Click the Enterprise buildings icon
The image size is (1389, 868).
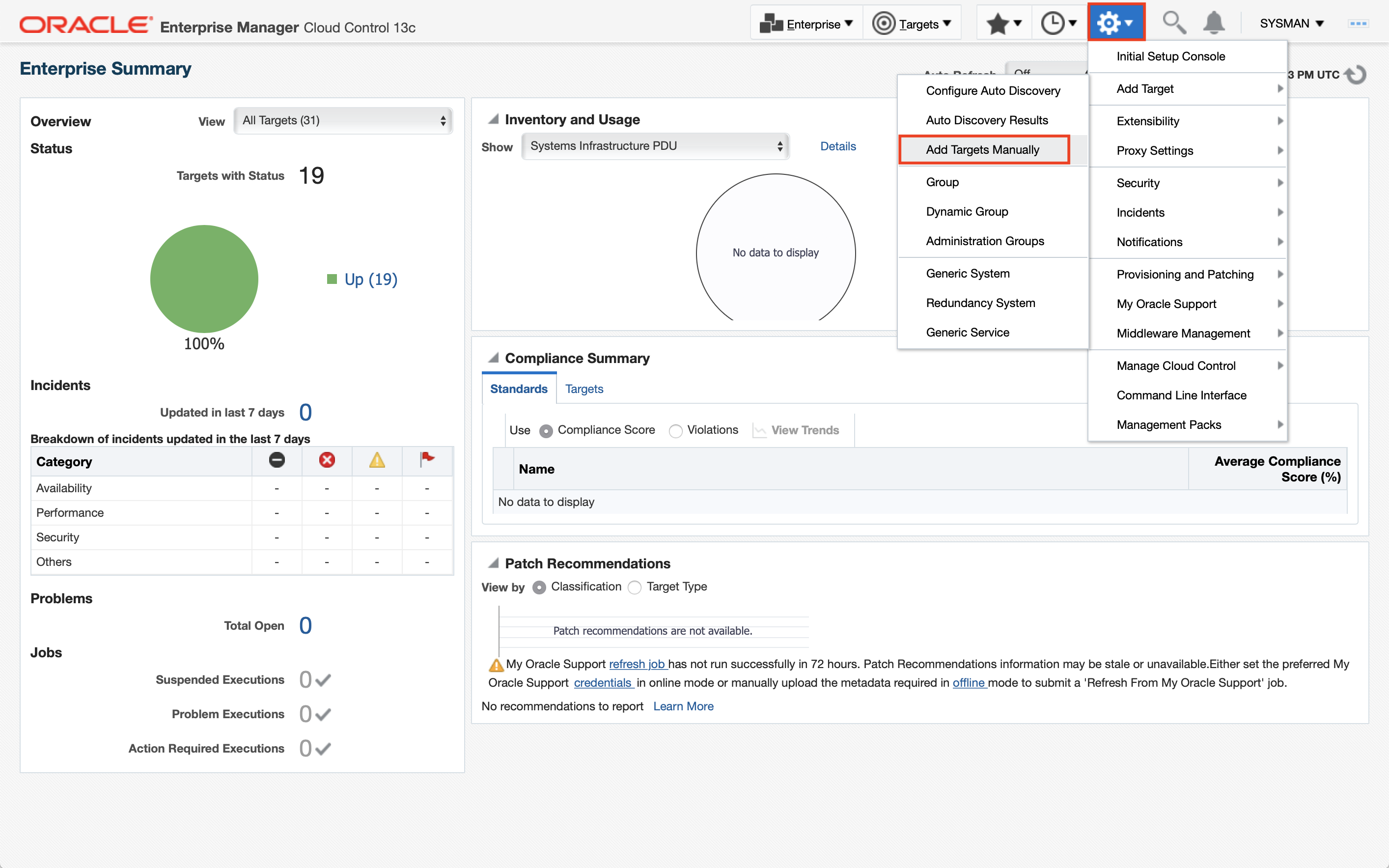pyautogui.click(x=771, y=24)
